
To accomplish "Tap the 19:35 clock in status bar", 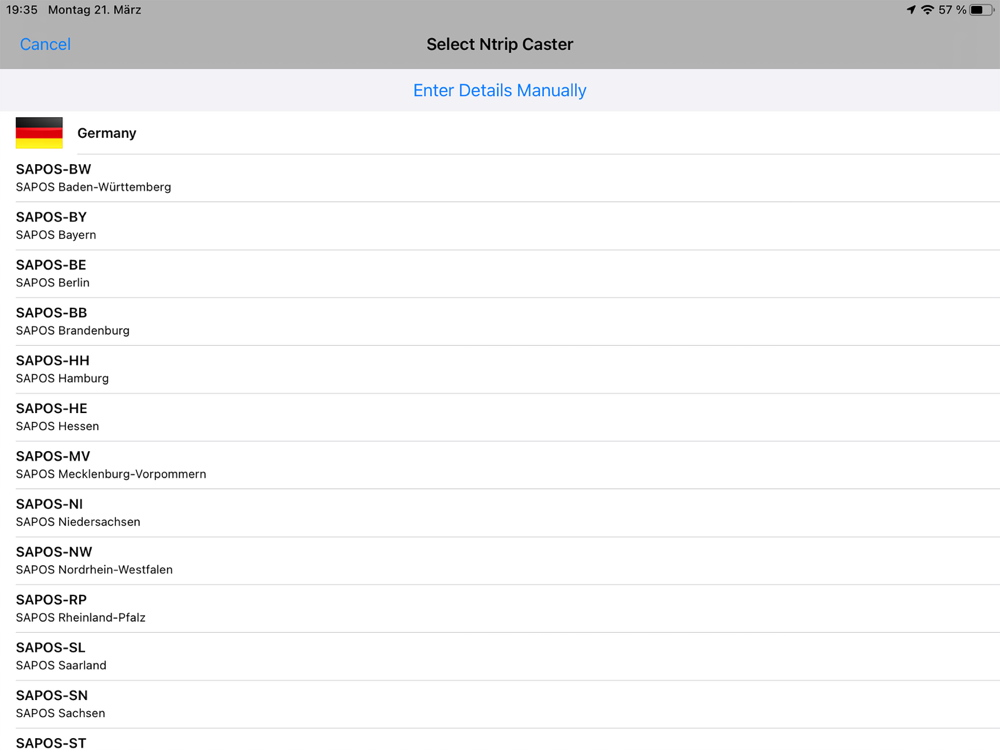I will pos(22,10).
